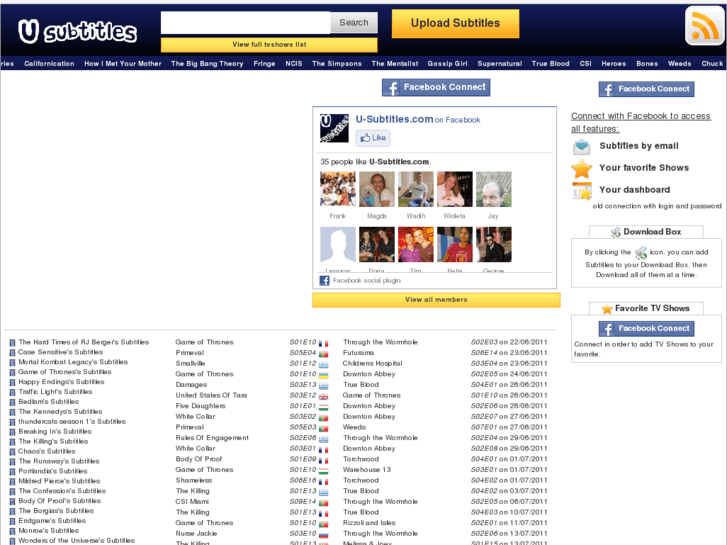Viewport: 727px width, 545px height.
Task: Click the flag beside United States Of Tara S03E12
Action: coord(323,396)
